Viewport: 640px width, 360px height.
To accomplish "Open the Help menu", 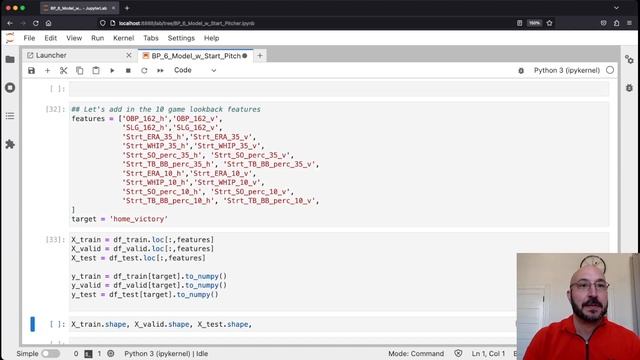I will pyautogui.click(x=211, y=38).
